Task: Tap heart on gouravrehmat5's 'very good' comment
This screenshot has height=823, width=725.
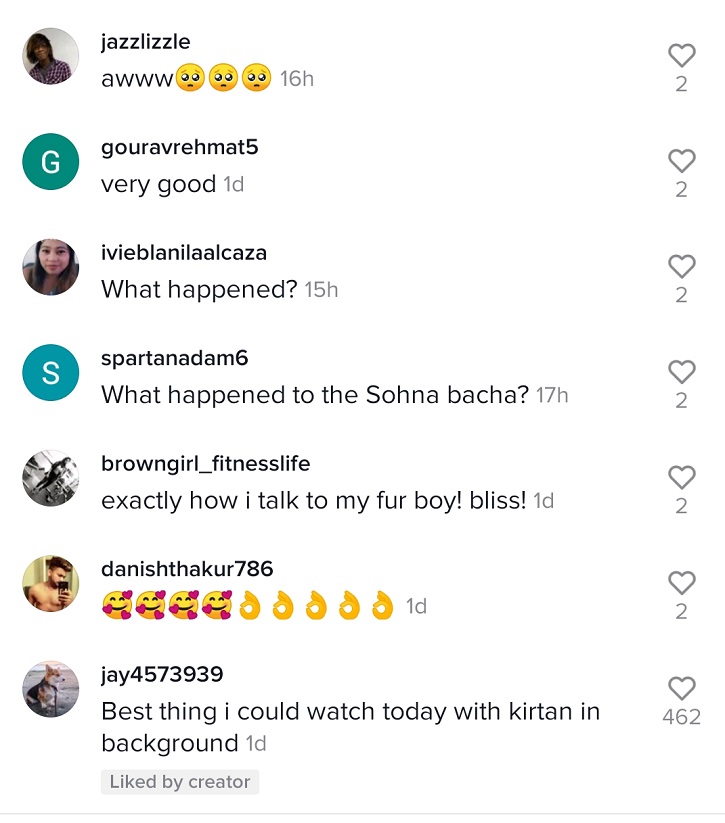Action: coord(681,161)
